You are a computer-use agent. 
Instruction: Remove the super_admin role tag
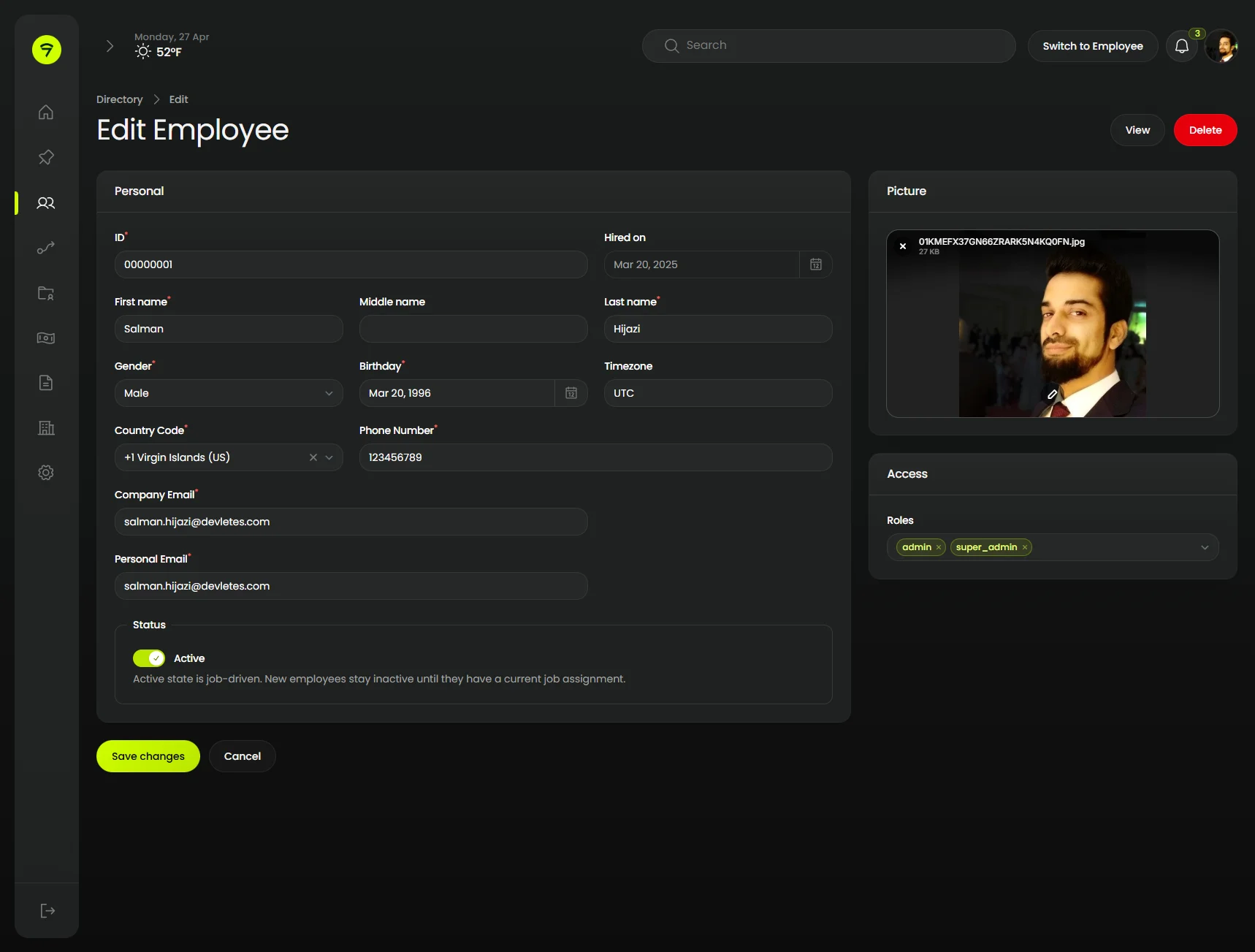(1025, 548)
